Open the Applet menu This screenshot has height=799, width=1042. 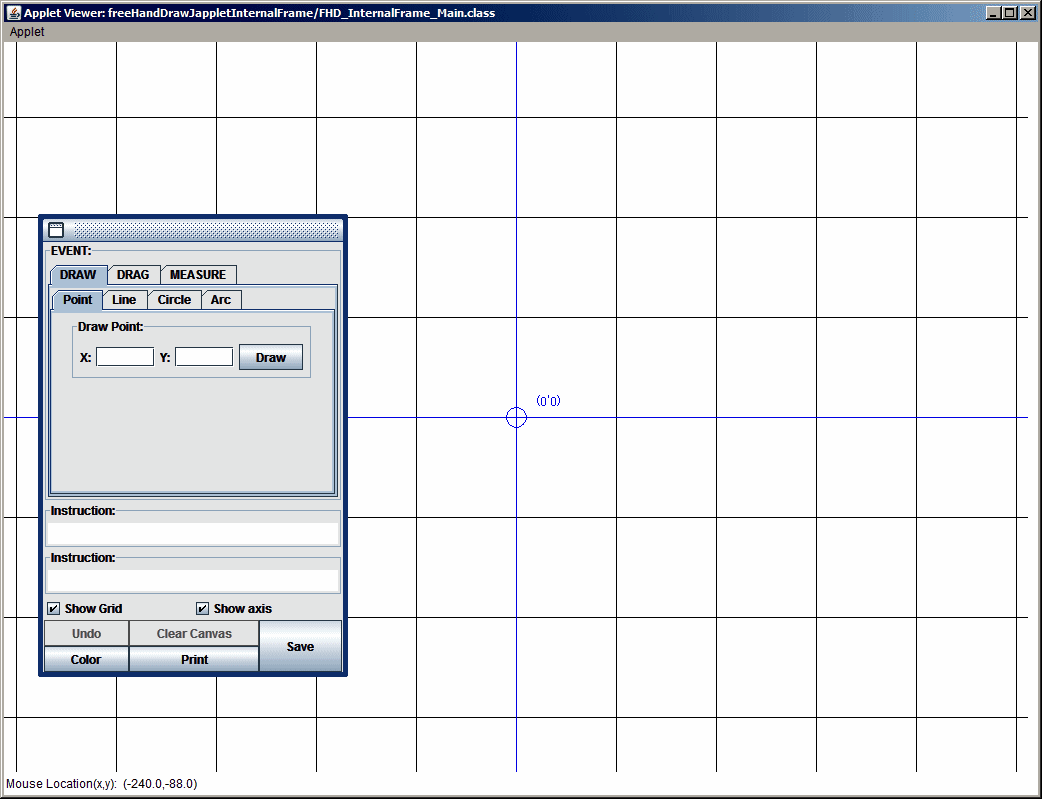pos(27,32)
